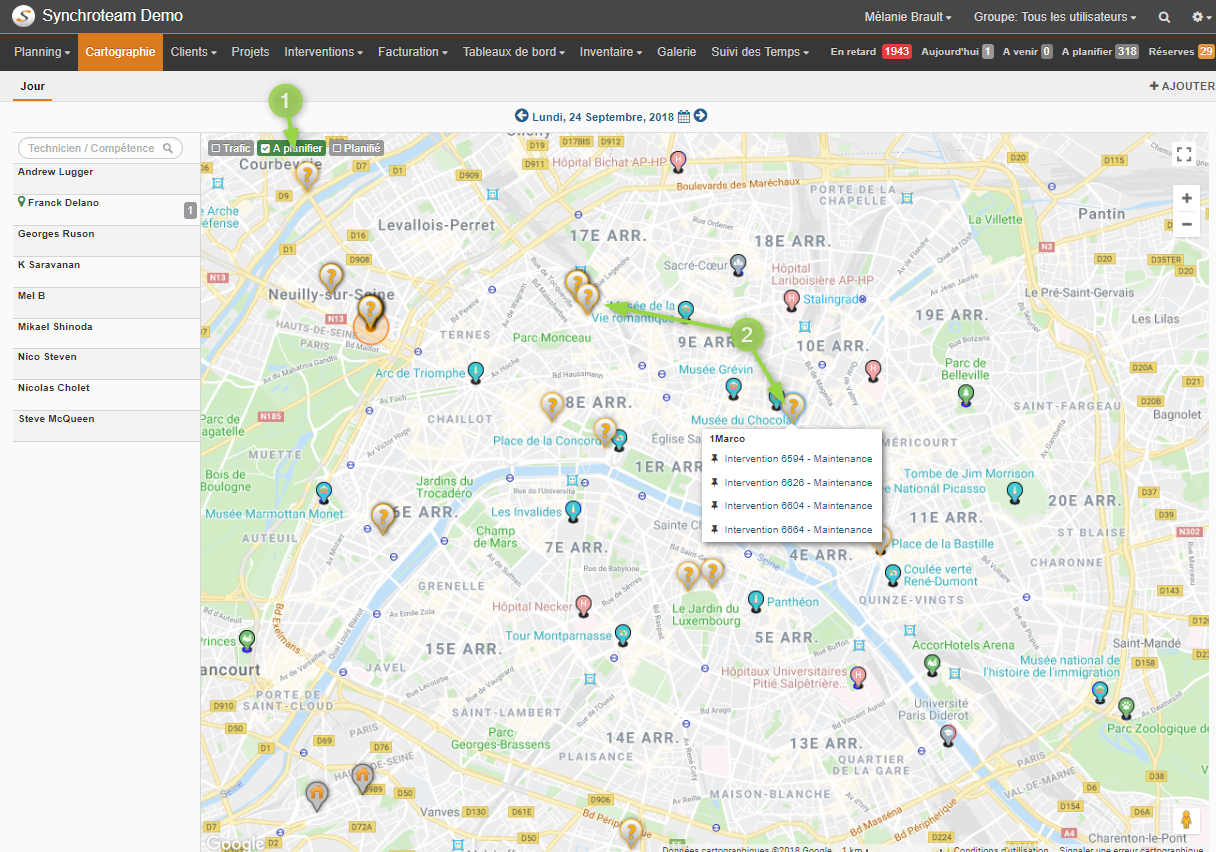This screenshot has width=1216, height=852.
Task: Click Franck Delano's location pin icon
Action: click(x=22, y=202)
